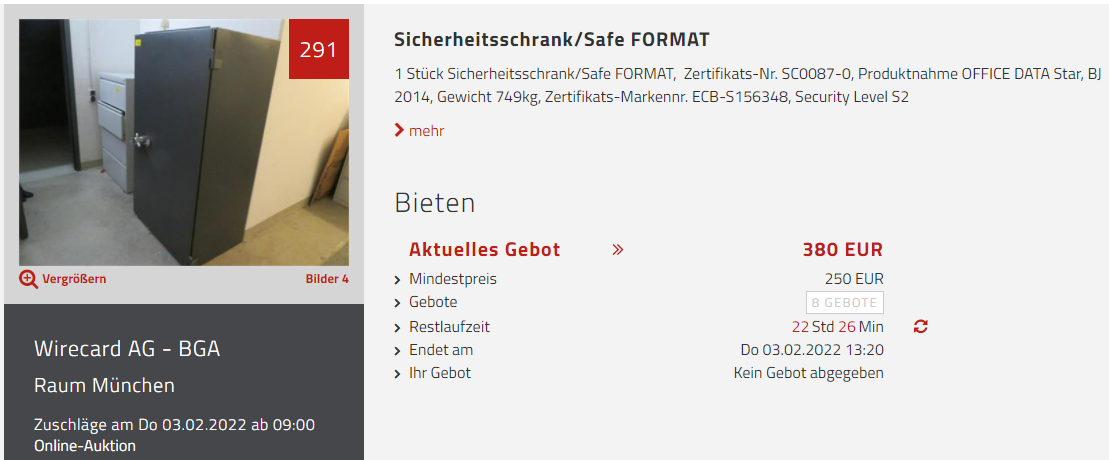Click the Raum München location text
Viewport: 1109px width, 460px height.
point(104,385)
